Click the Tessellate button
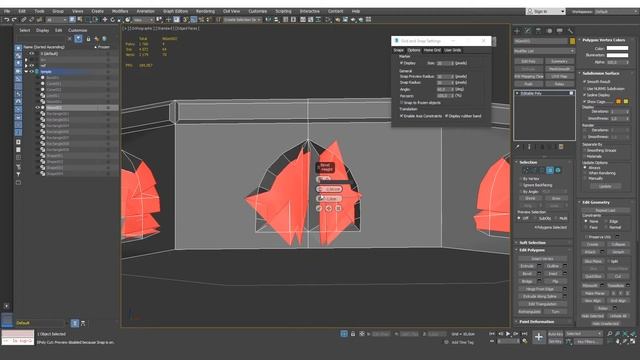640x360 pixels. coord(616,285)
